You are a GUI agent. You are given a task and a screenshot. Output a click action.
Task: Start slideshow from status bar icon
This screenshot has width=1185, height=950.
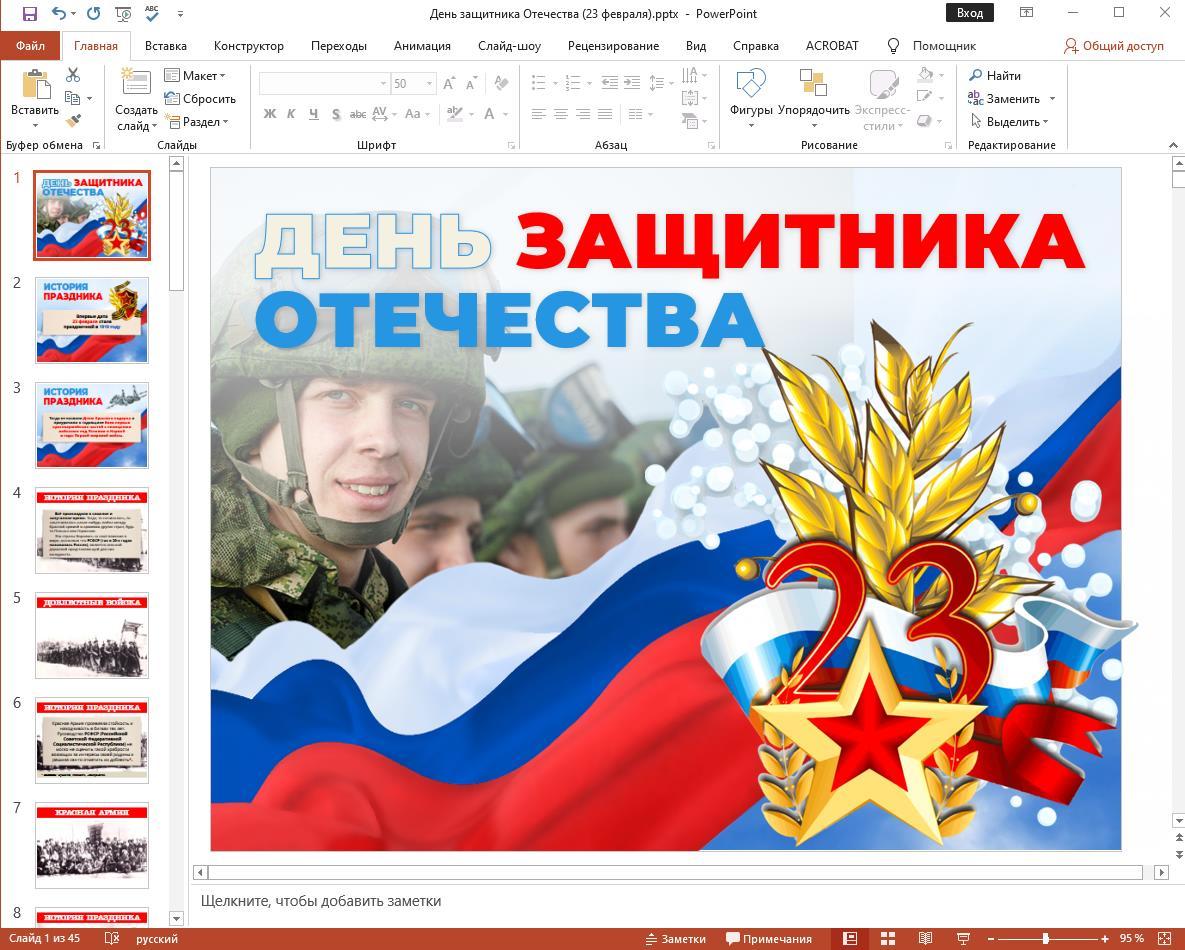(x=963, y=939)
